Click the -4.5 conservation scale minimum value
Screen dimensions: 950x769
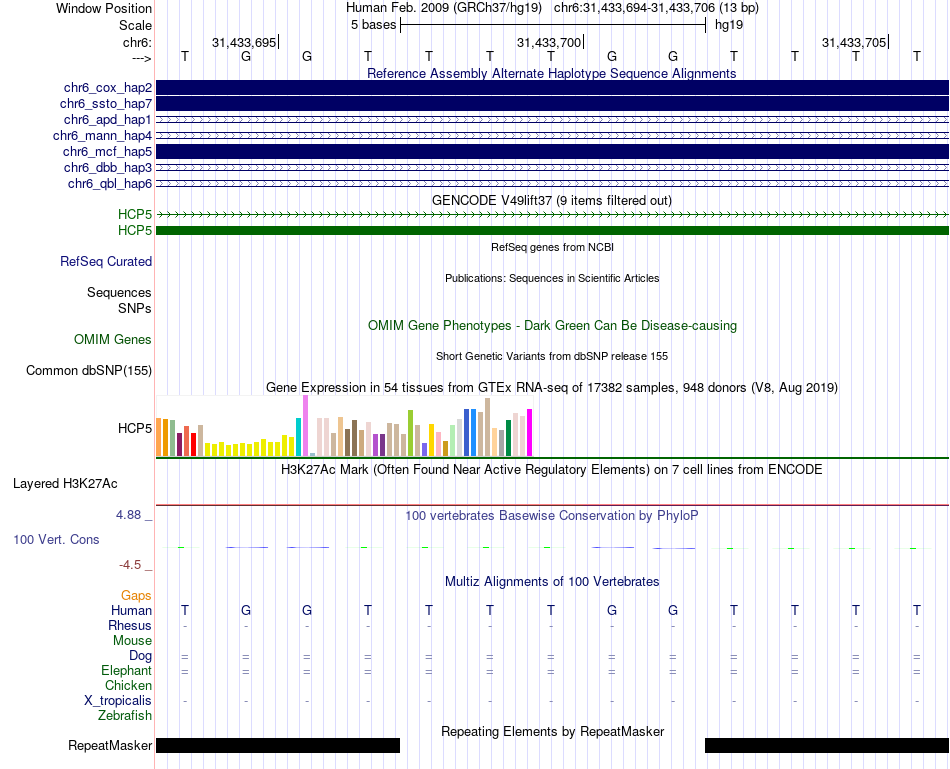[130, 565]
